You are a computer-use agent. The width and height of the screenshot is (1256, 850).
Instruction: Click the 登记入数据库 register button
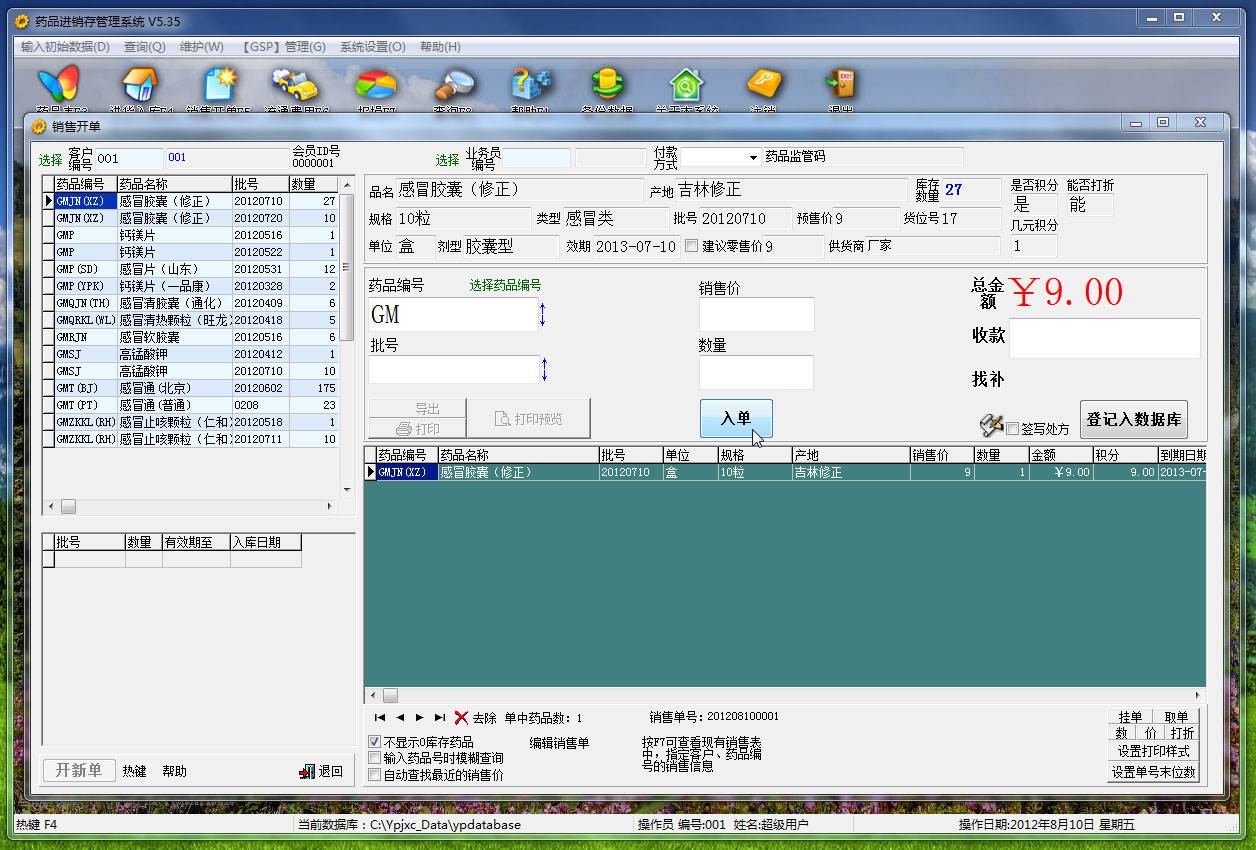point(1134,420)
